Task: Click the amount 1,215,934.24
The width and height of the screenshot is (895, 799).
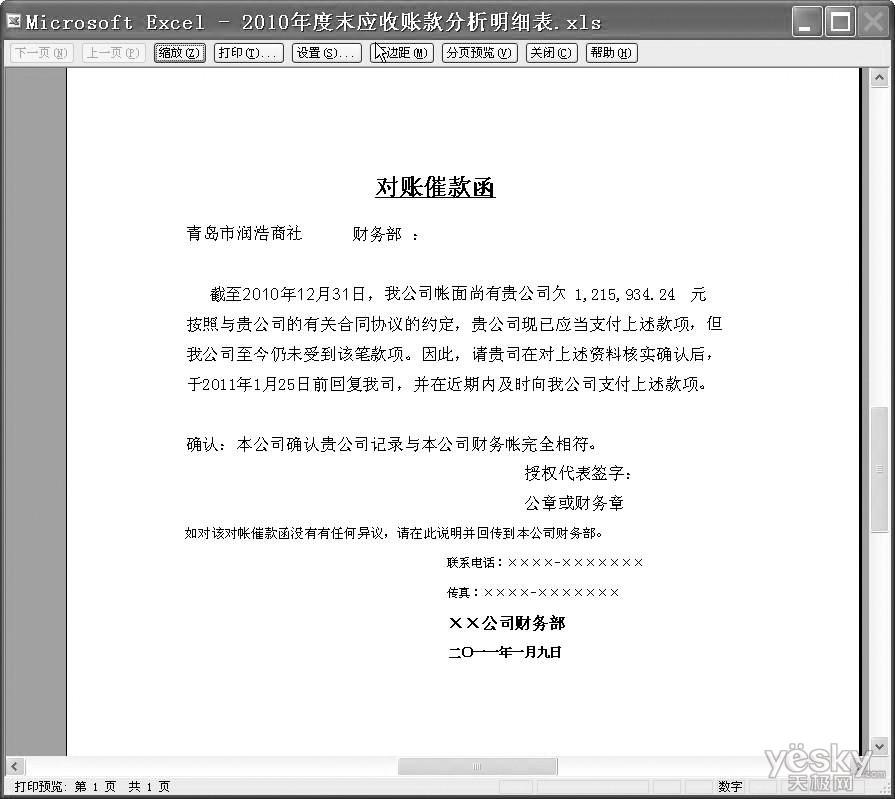Action: pos(624,295)
